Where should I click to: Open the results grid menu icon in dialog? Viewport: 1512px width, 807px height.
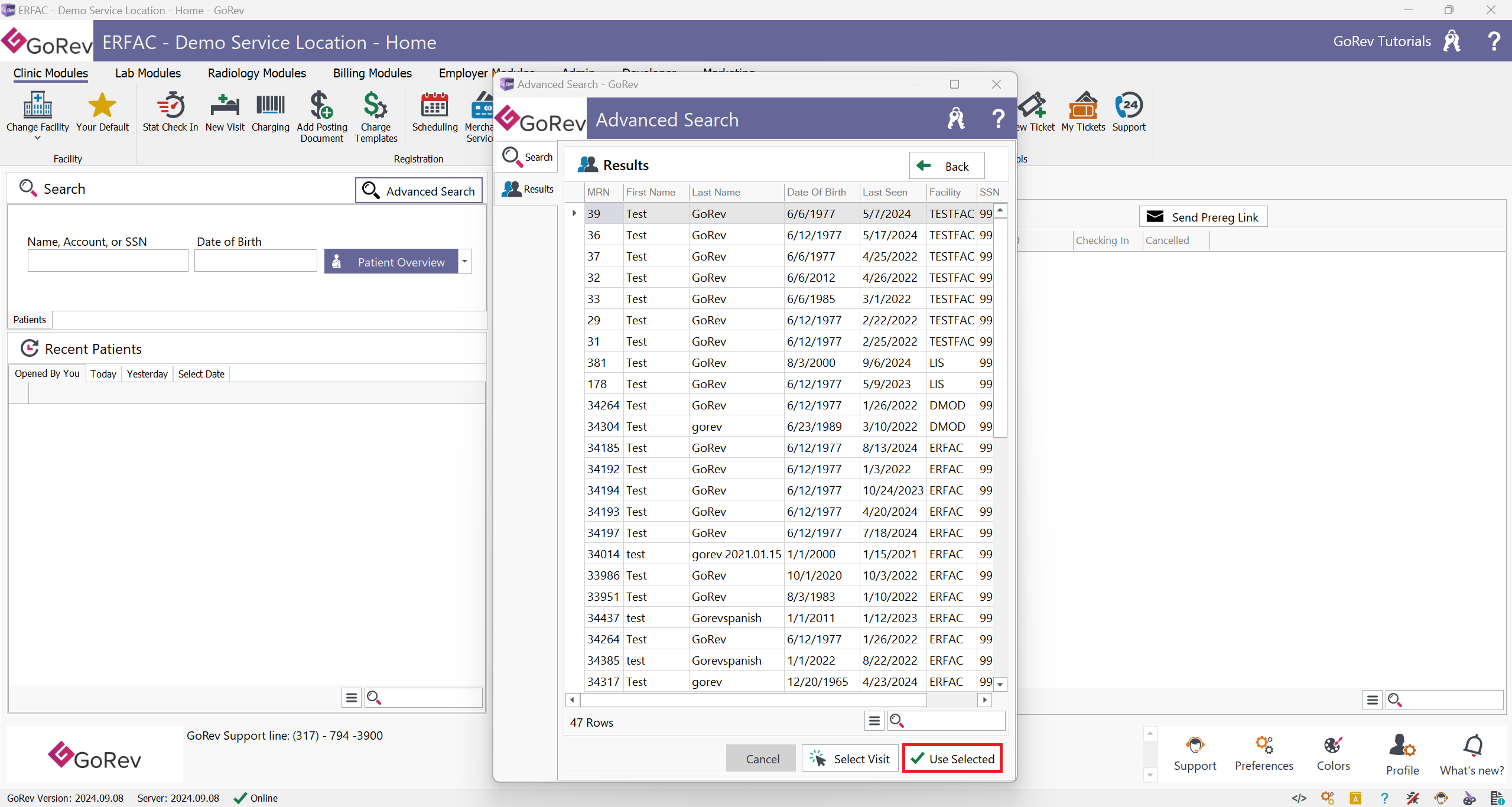click(874, 721)
